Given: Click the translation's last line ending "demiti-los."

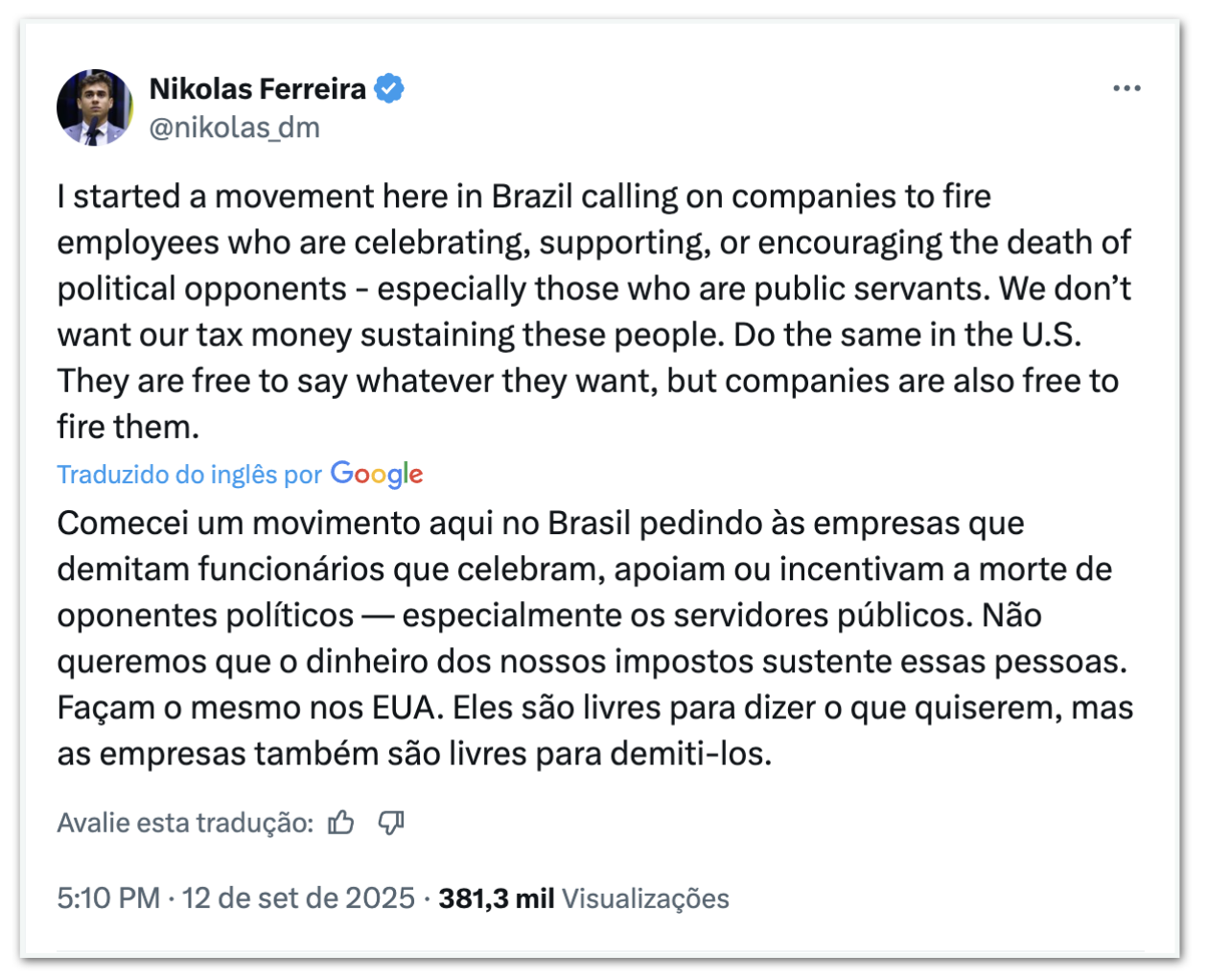Looking at the screenshot, I should point(414,754).
